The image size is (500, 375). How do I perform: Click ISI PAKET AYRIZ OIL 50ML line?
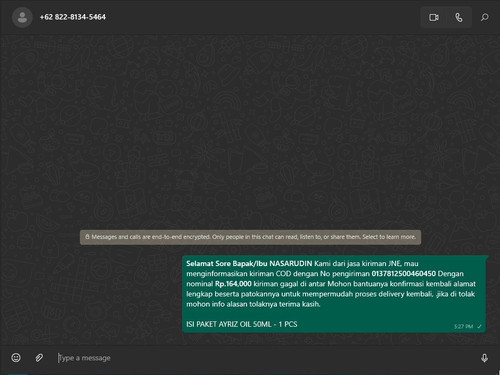click(242, 324)
